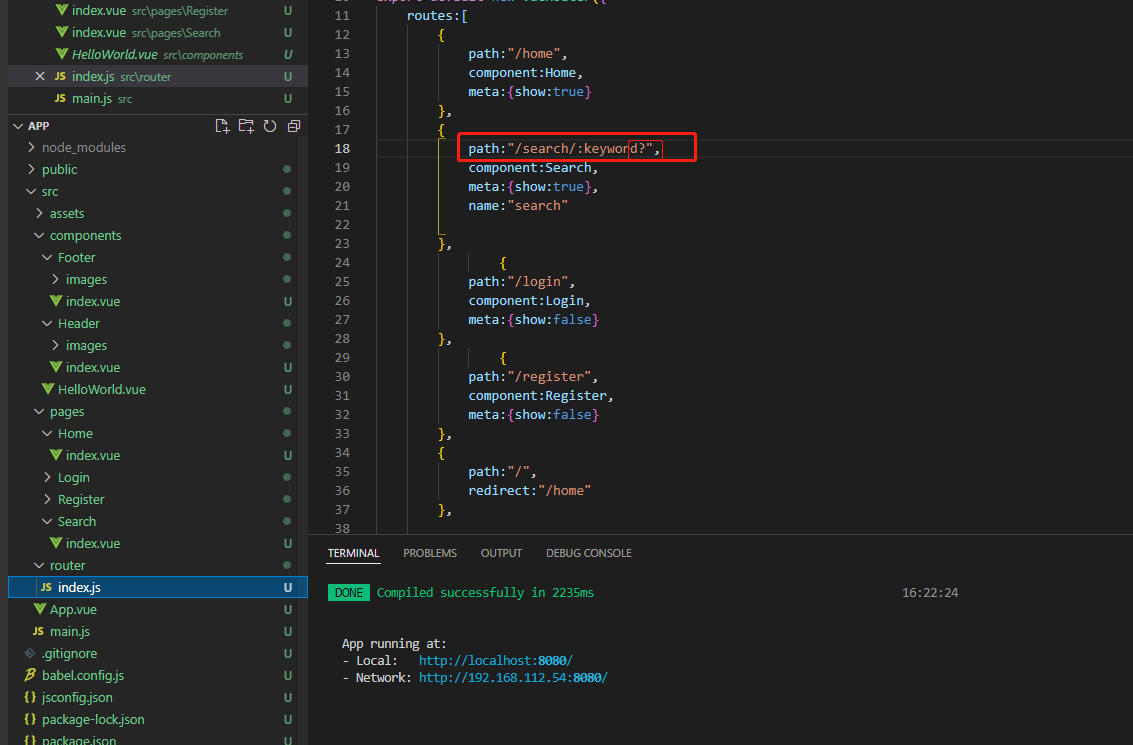Image resolution: width=1133 pixels, height=745 pixels.
Task: Switch to the PROBLEMS panel tab
Action: (x=430, y=553)
